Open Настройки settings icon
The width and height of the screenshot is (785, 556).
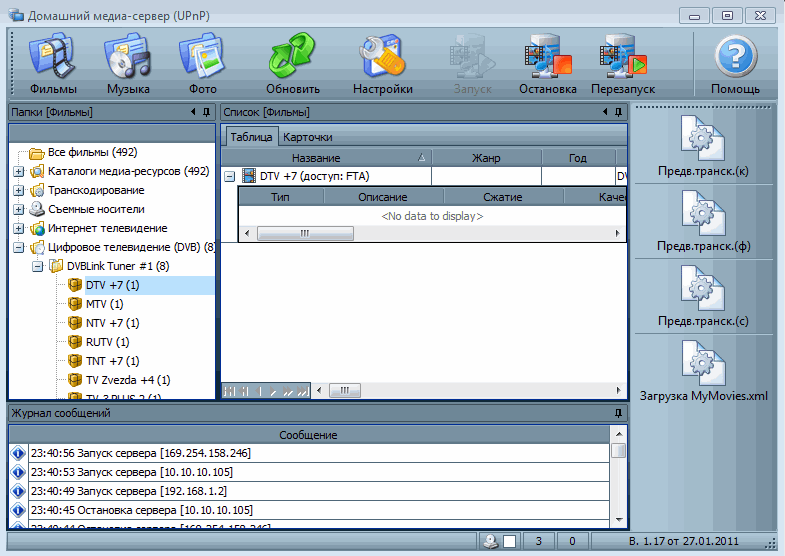pos(382,64)
